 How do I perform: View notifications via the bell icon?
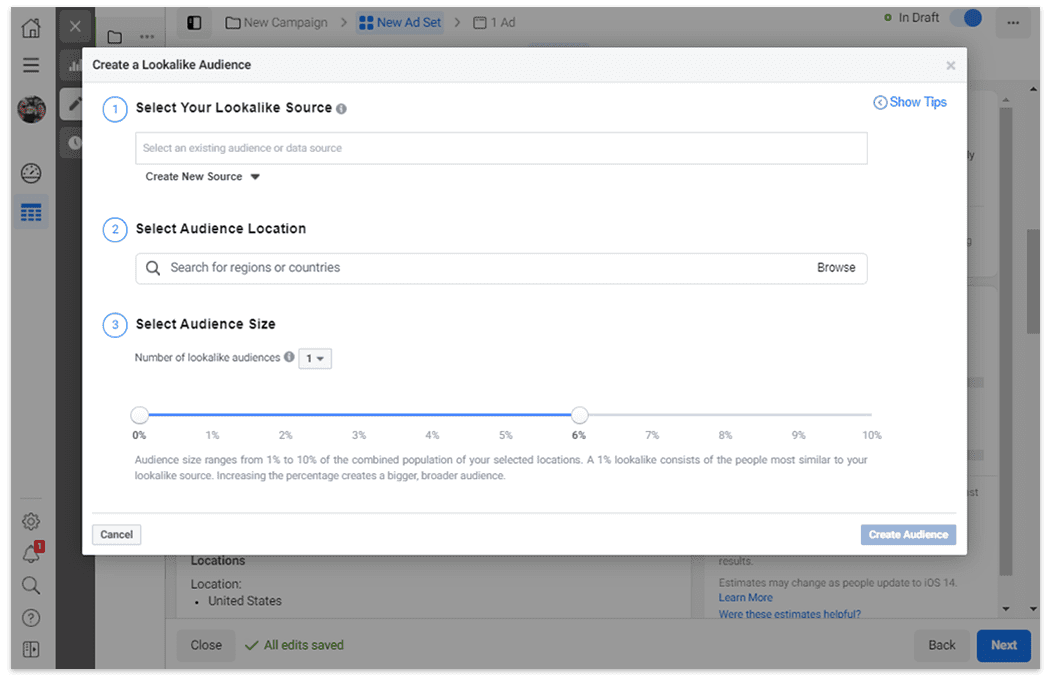click(31, 554)
